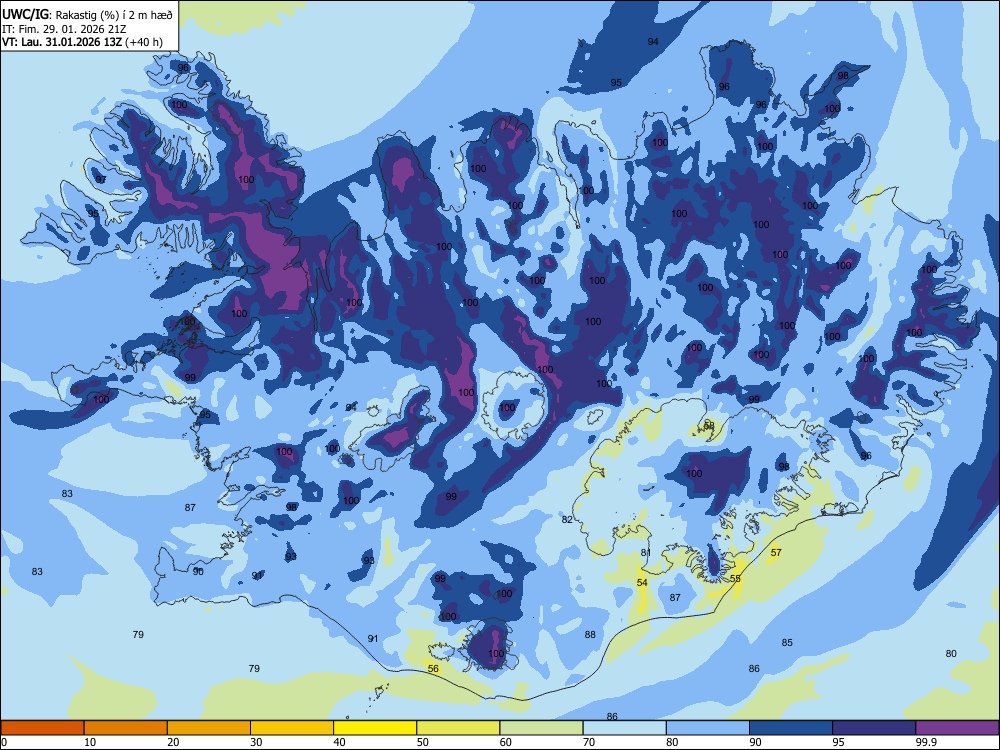Image resolution: width=1000 pixels, height=750 pixels.
Task: Click the 40–50 bright yellow legend swatch
Action: (x=375, y=728)
